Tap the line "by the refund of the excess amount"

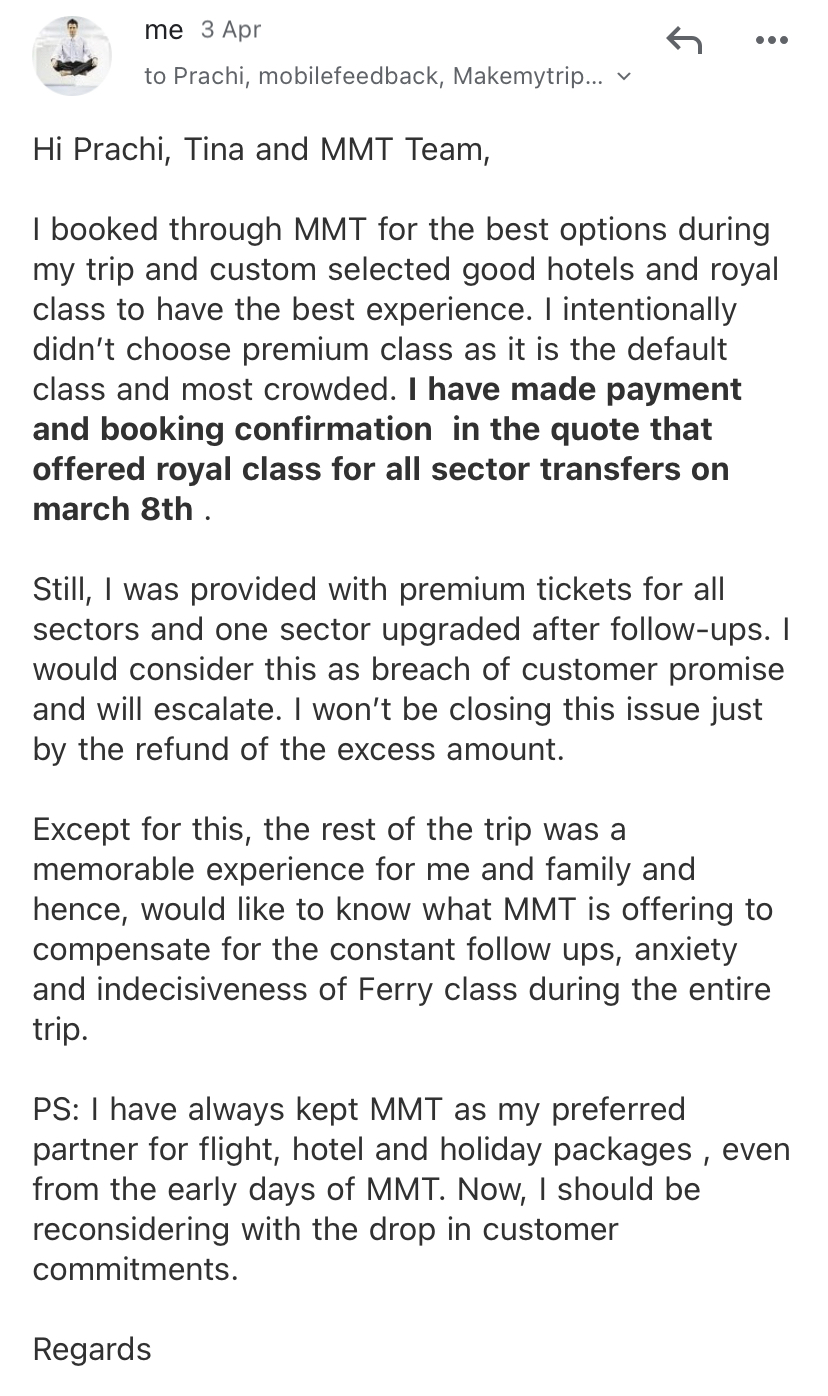click(298, 749)
